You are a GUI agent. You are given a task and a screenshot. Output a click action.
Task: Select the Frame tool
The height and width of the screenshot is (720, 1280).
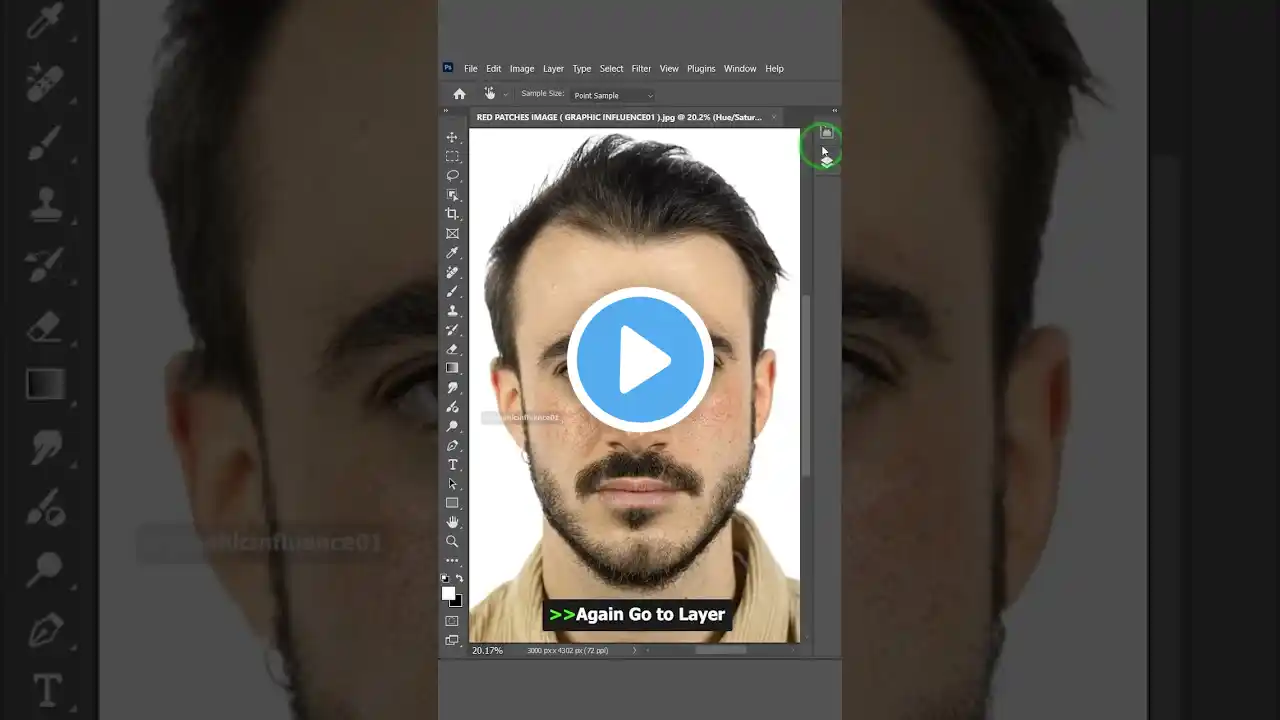(452, 233)
